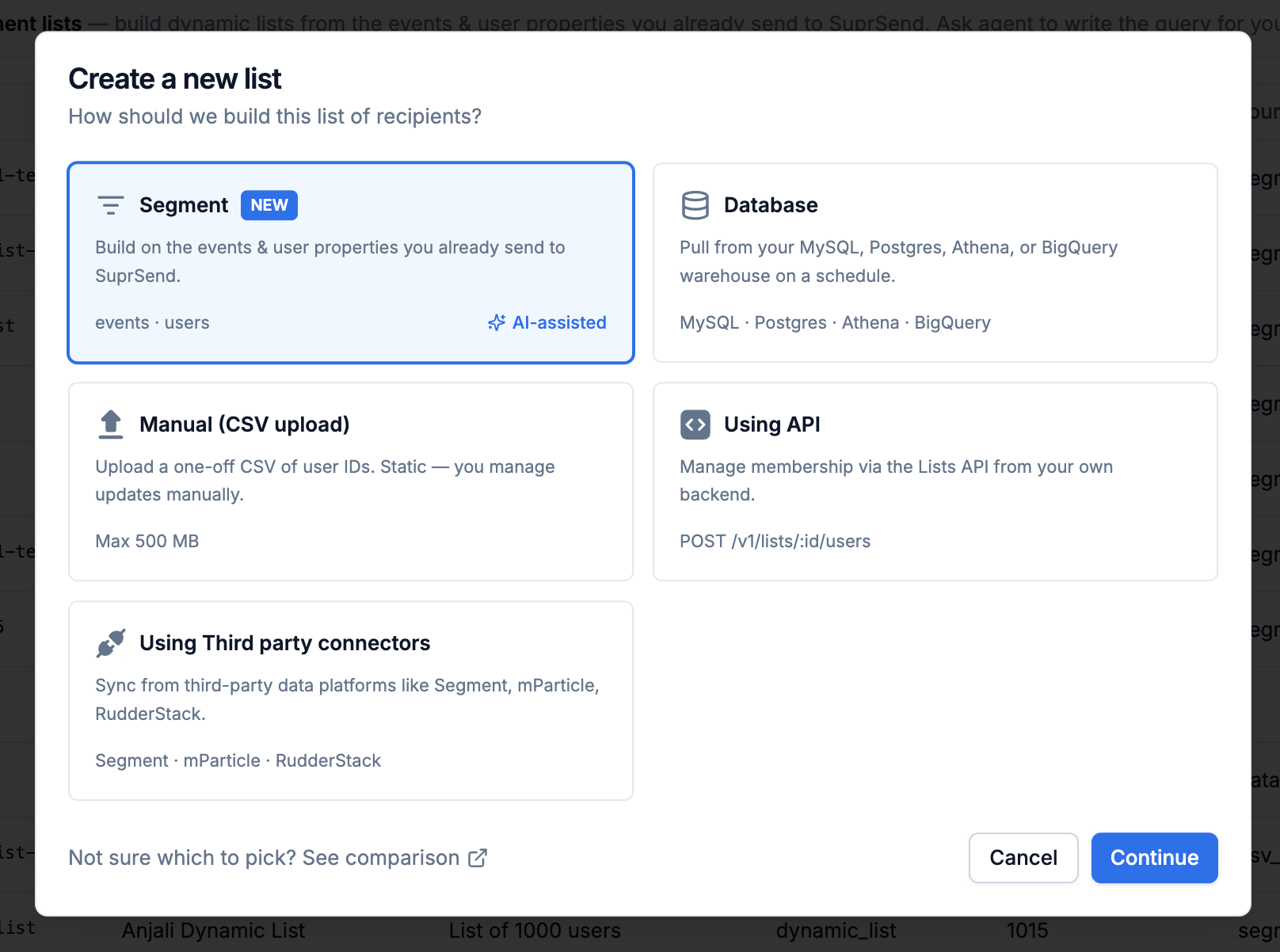Select the Segment list type card

[x=351, y=263]
